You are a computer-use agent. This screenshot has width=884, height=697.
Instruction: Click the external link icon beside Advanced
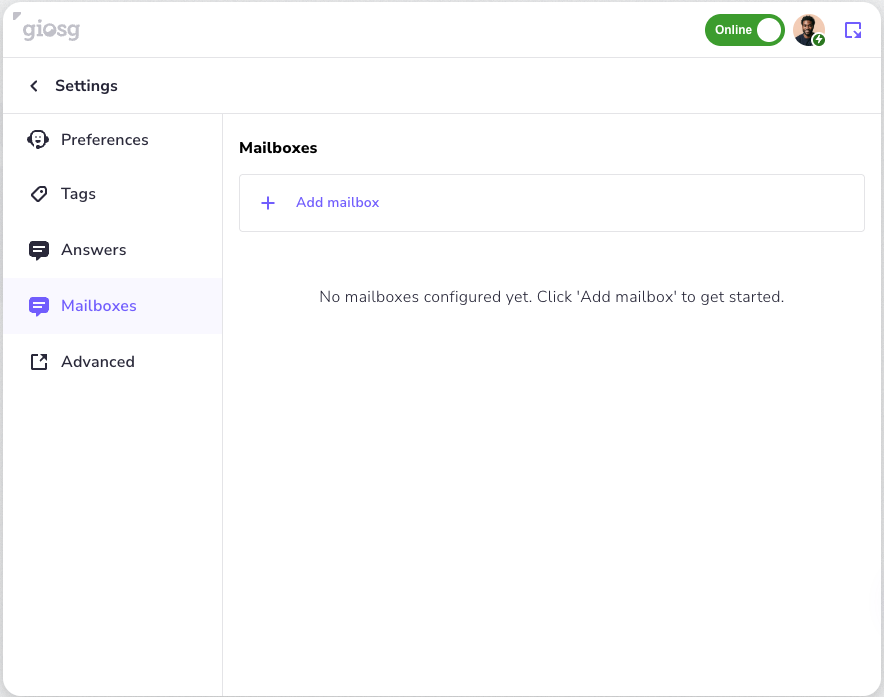pos(38,361)
